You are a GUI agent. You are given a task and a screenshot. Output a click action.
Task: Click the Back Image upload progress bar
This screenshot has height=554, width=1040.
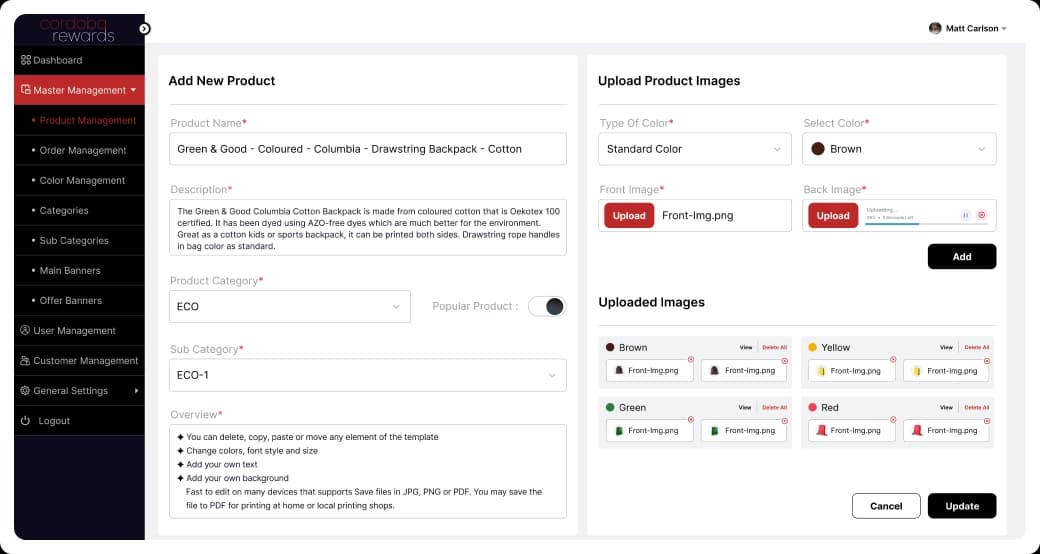926,224
